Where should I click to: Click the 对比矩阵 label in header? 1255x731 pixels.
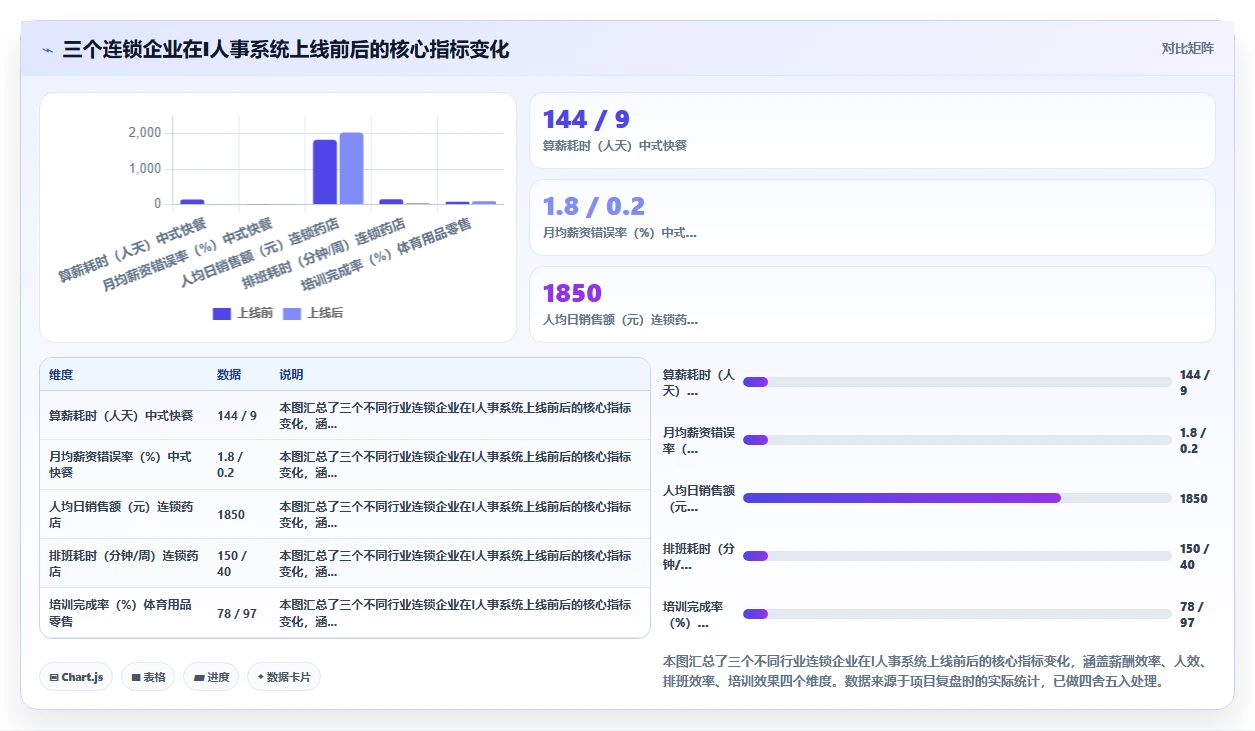[1187, 48]
